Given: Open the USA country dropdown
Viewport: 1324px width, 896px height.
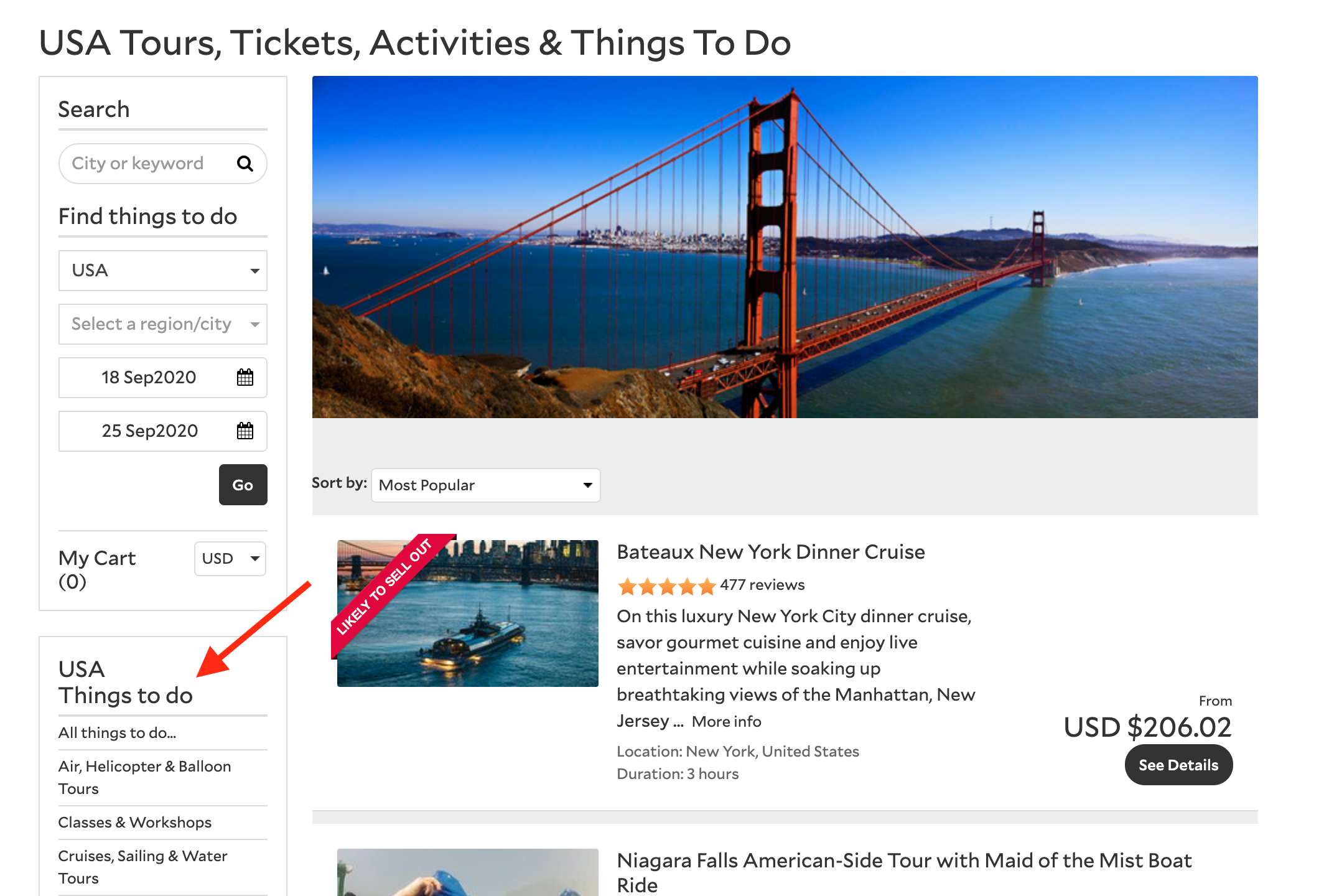Looking at the screenshot, I should [163, 271].
